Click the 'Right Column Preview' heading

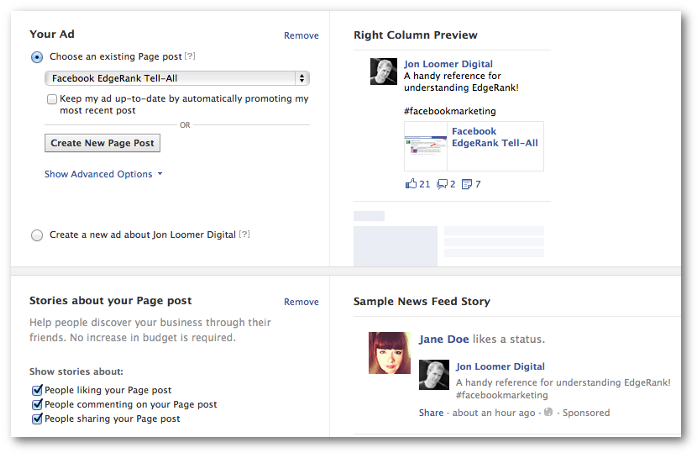[415, 35]
